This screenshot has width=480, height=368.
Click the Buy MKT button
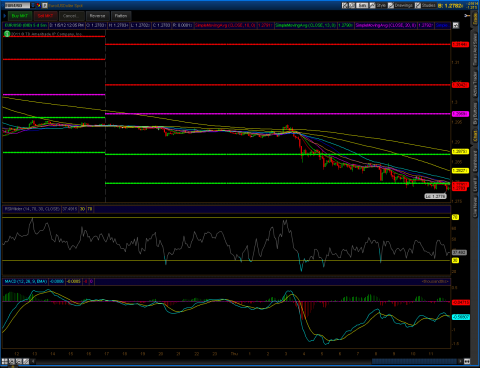click(20, 16)
